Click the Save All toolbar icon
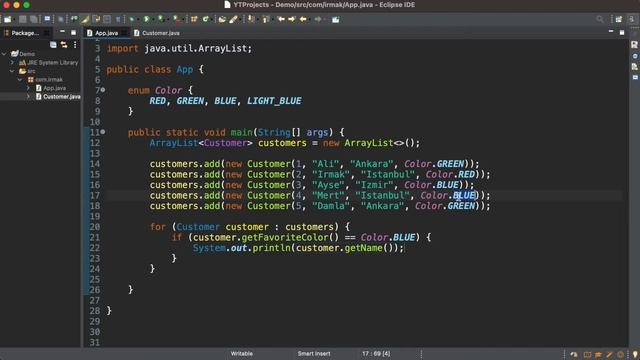Viewport: 640px width, 360px height. tap(34, 19)
